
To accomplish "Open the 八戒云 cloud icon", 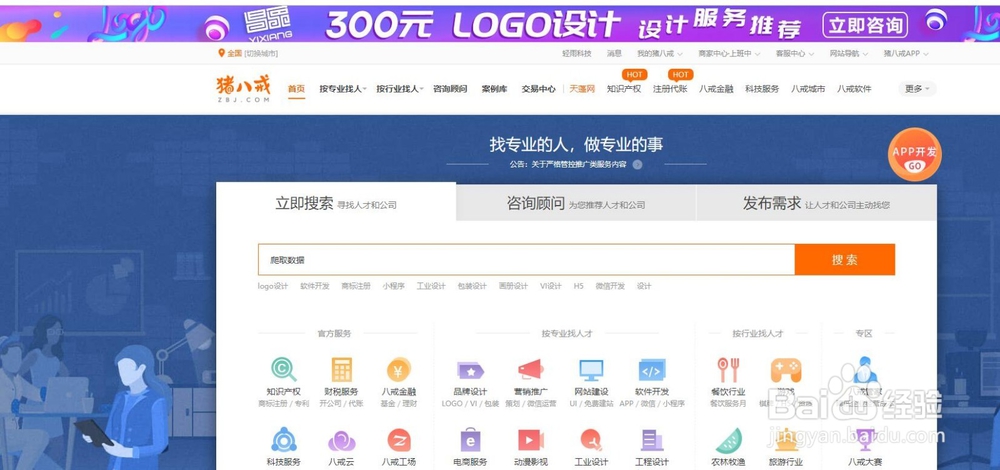I will [342, 441].
